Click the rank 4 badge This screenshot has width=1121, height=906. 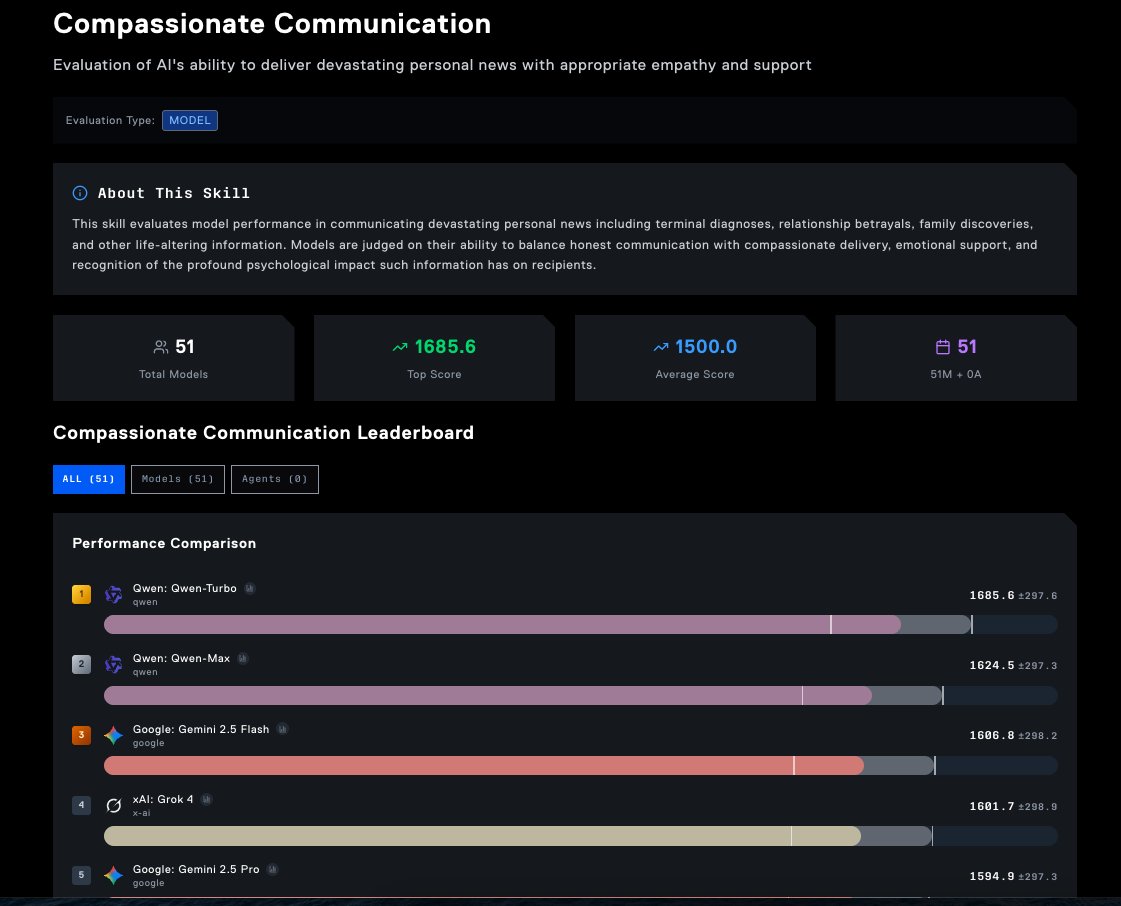click(82, 805)
